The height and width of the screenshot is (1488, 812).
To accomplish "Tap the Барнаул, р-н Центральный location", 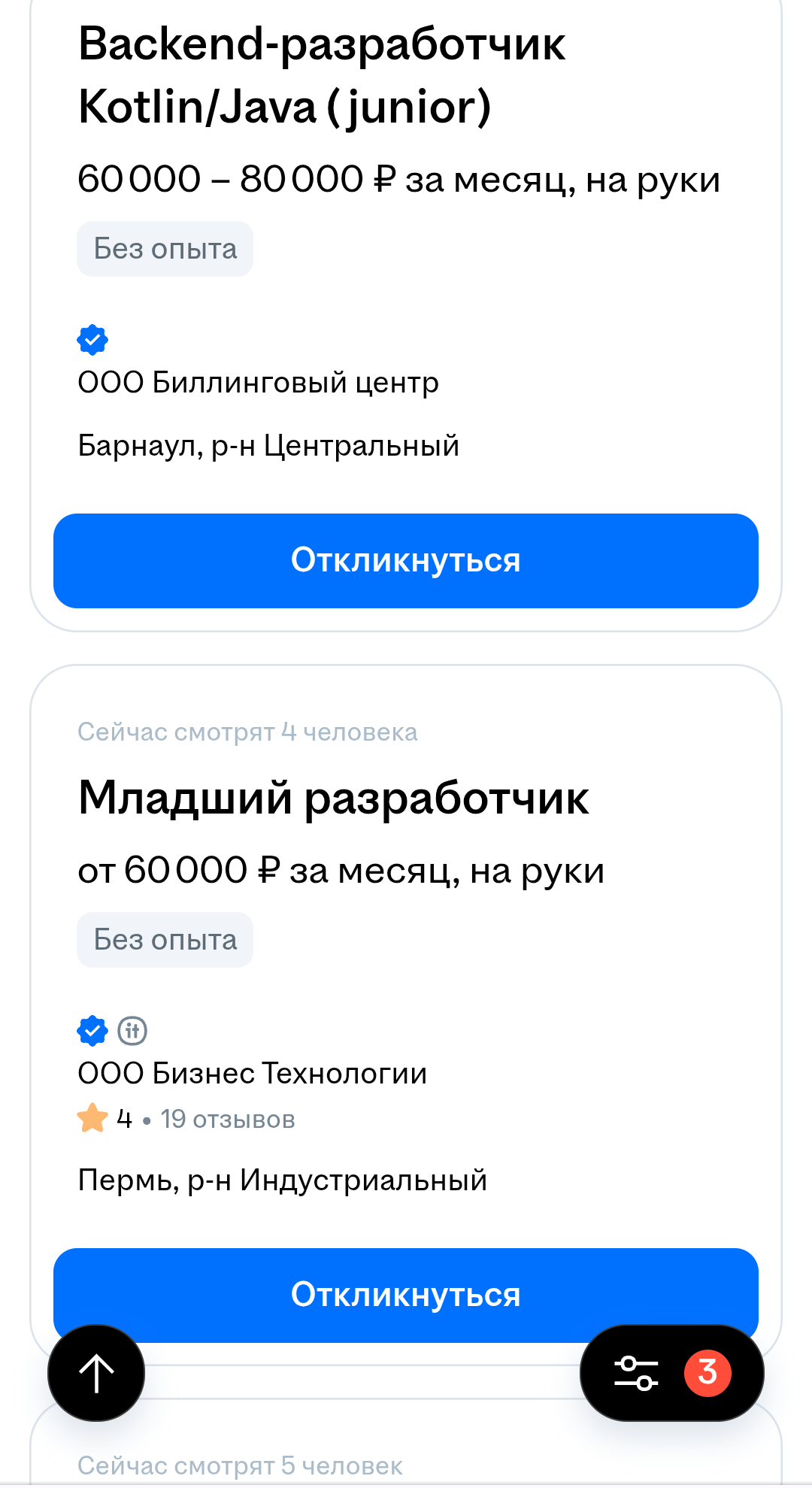I will coord(268,446).
